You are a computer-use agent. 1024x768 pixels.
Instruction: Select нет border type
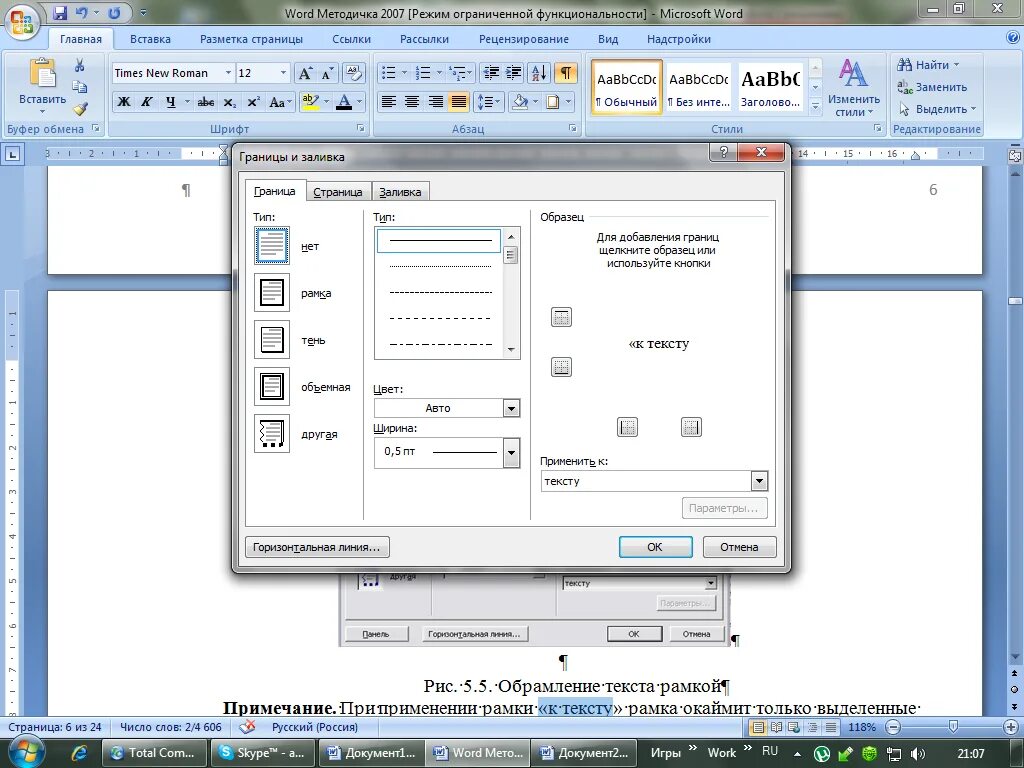tap(272, 246)
